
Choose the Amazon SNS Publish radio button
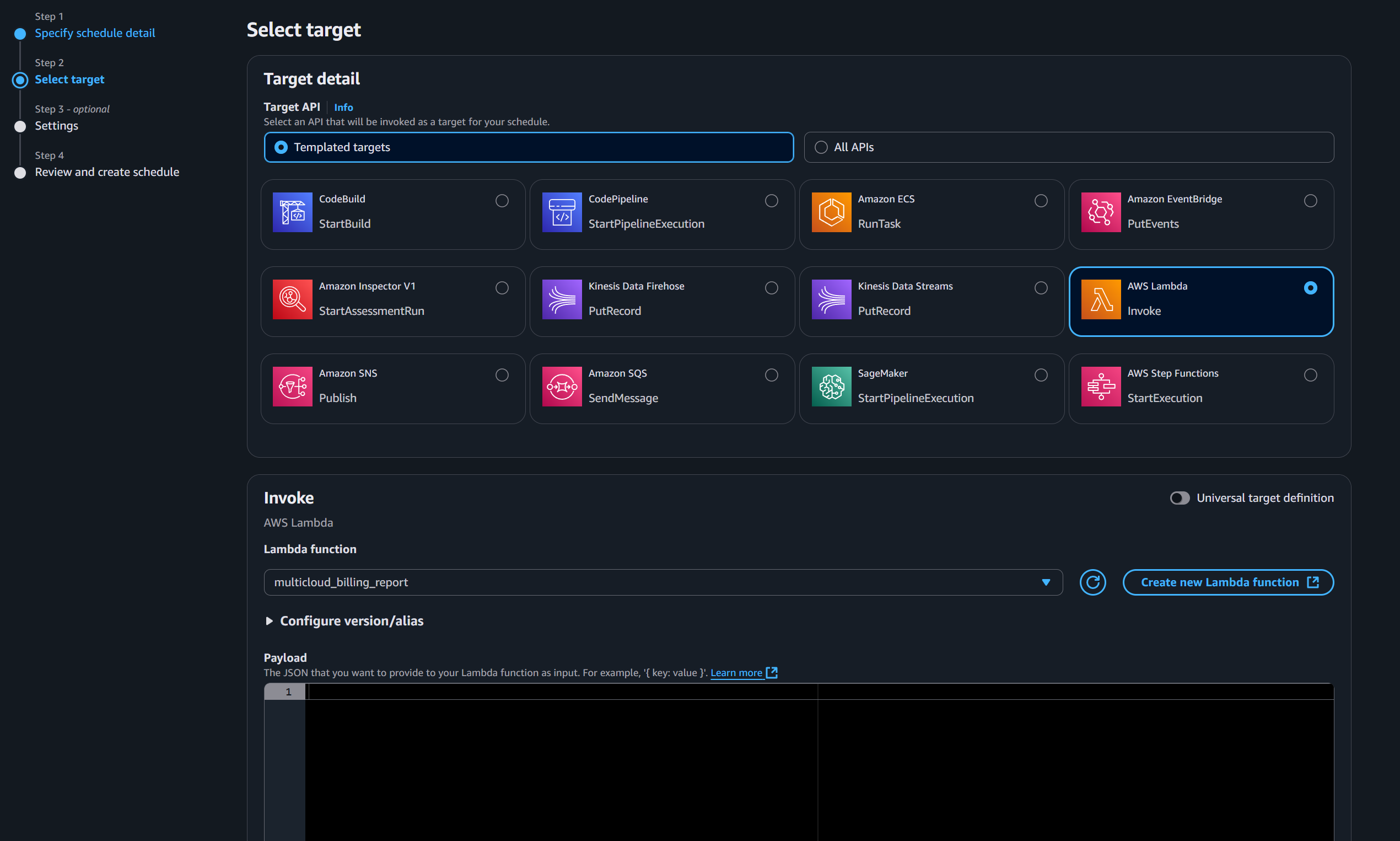(502, 375)
